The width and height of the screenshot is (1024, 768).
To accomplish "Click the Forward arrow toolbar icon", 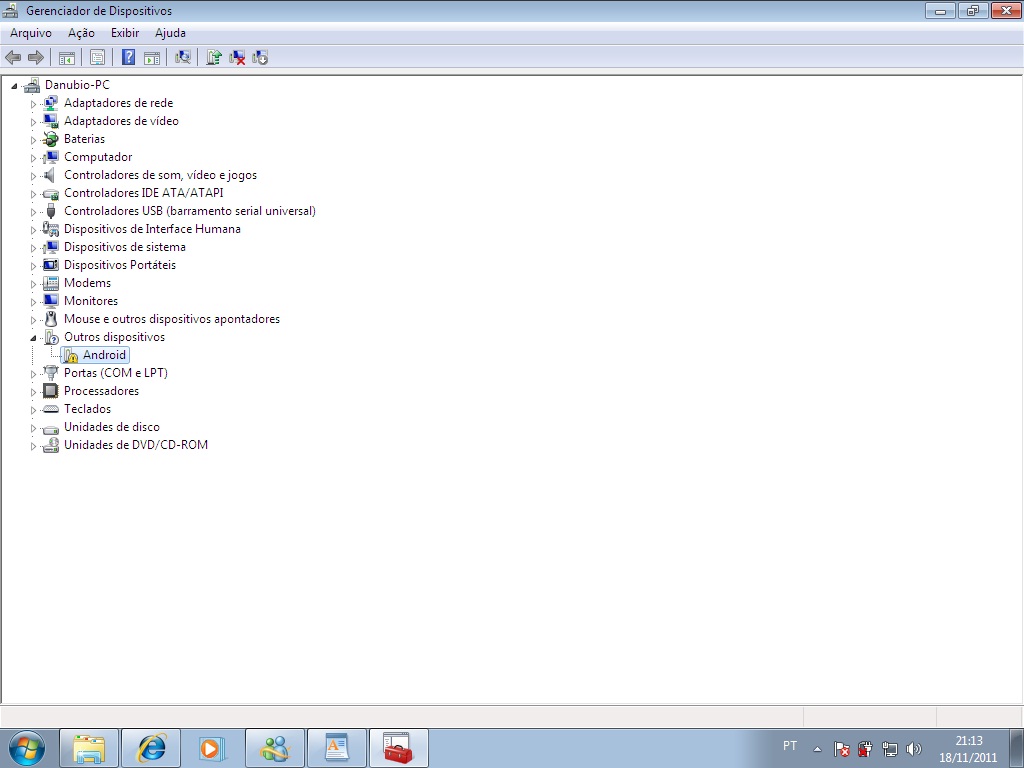I will pyautogui.click(x=36, y=57).
